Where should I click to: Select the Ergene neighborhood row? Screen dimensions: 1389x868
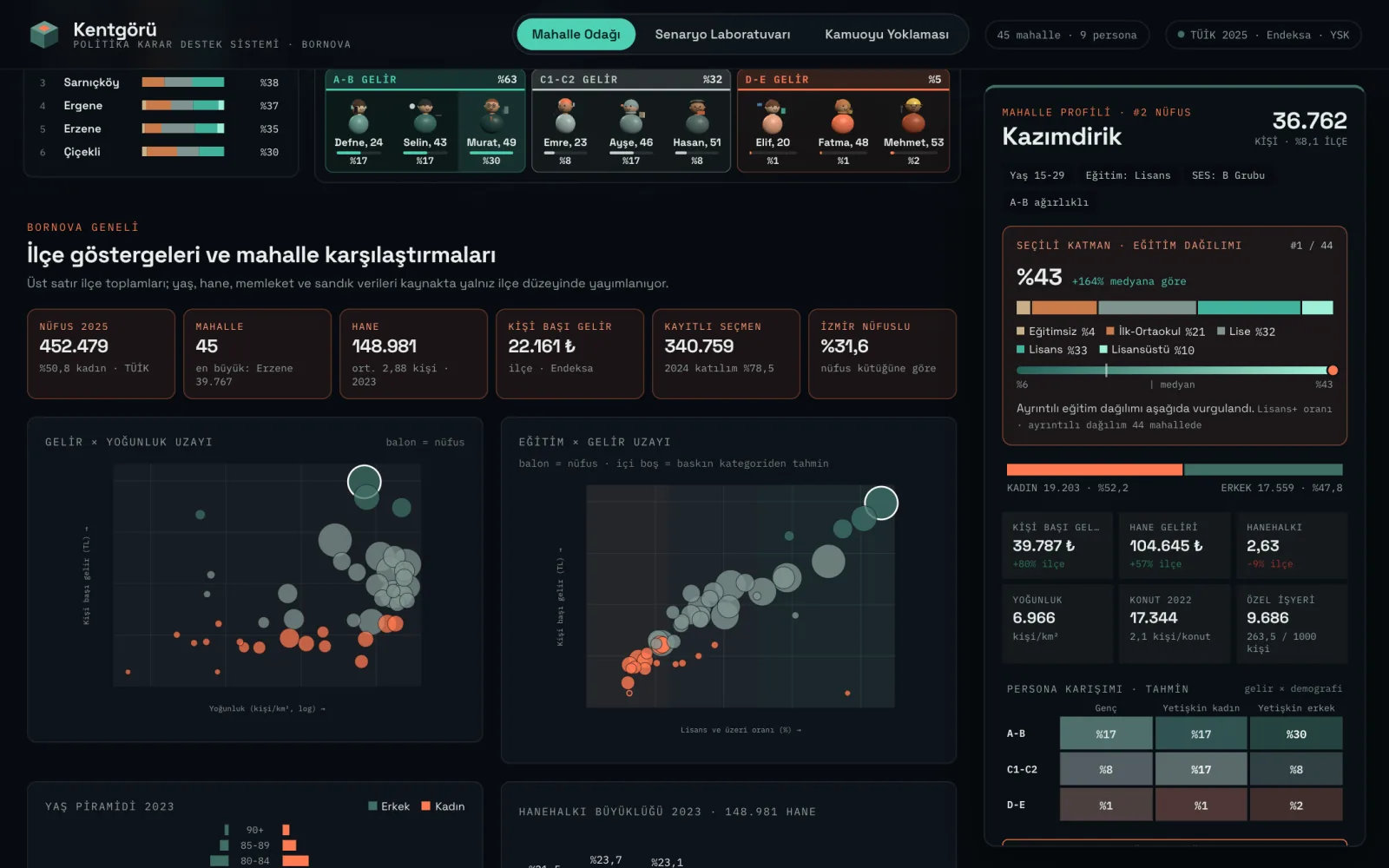point(159,105)
